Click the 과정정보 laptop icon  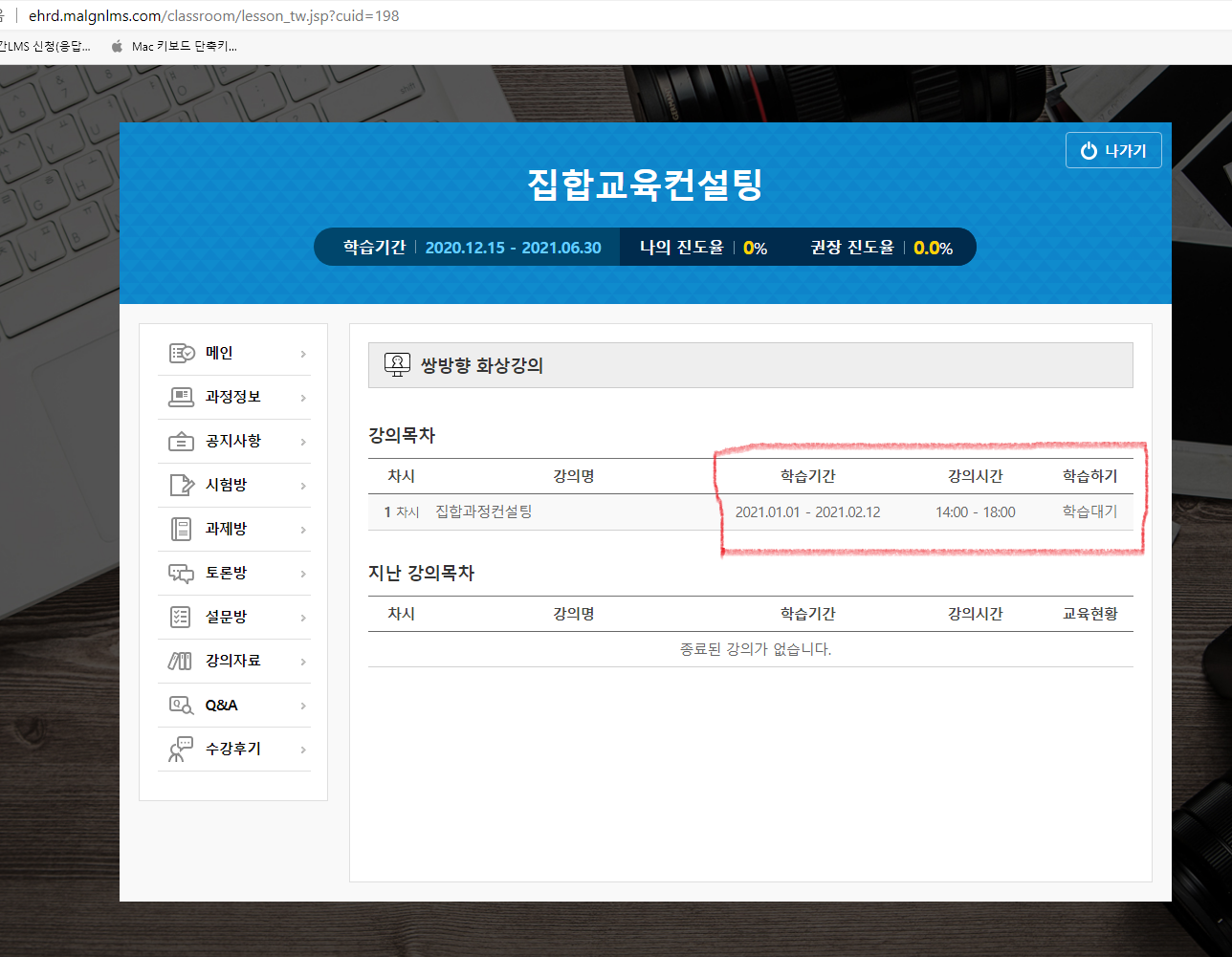(182, 397)
